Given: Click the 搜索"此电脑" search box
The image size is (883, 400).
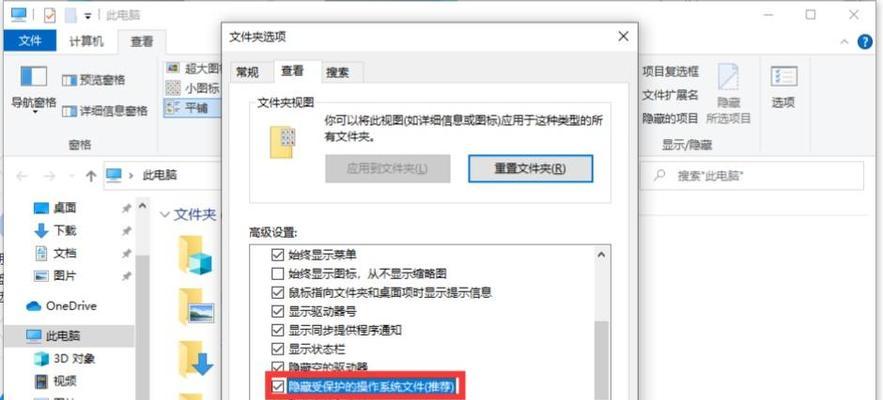Looking at the screenshot, I should [757, 176].
